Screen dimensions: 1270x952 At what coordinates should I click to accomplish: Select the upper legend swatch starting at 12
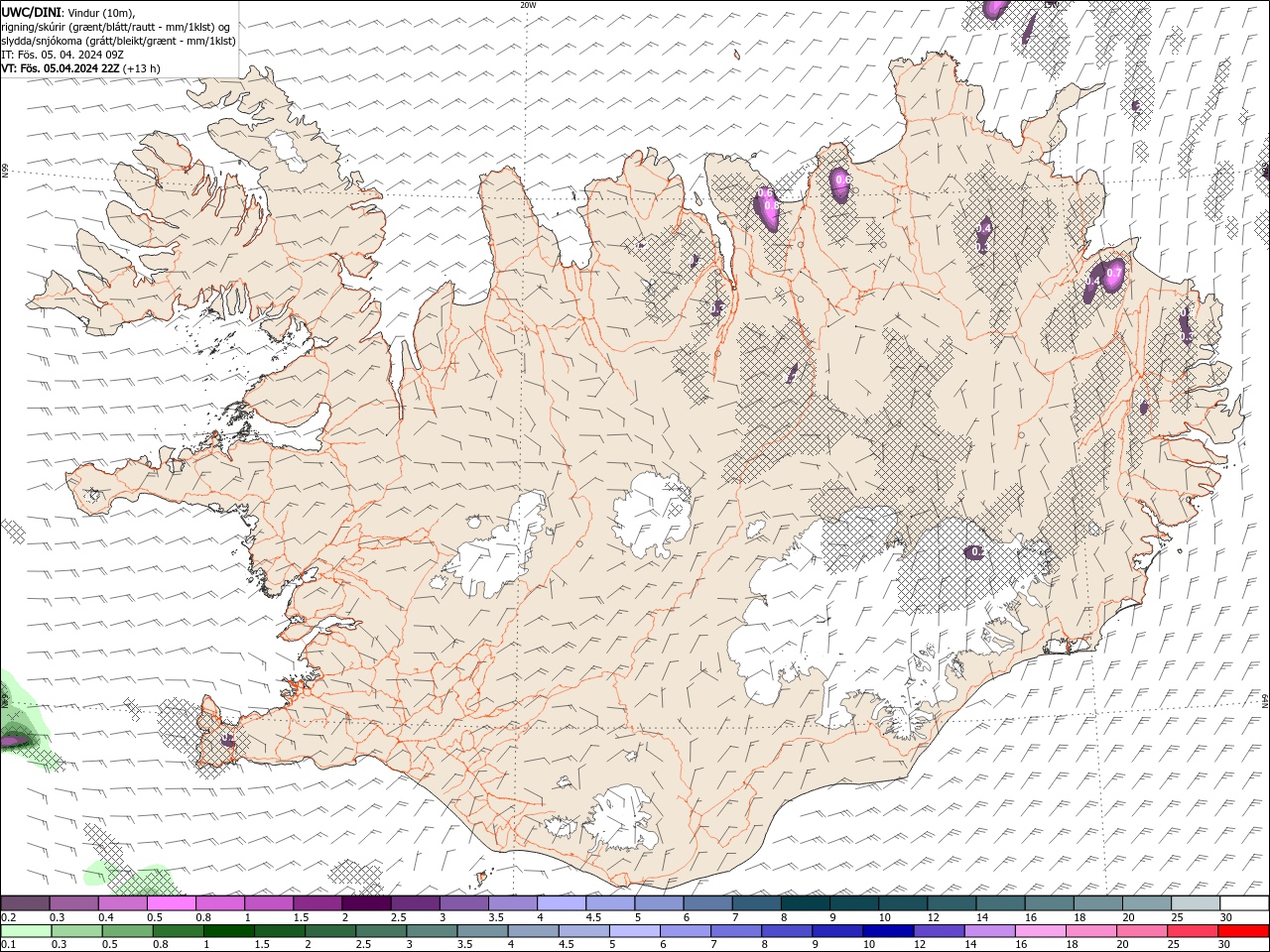(952, 903)
